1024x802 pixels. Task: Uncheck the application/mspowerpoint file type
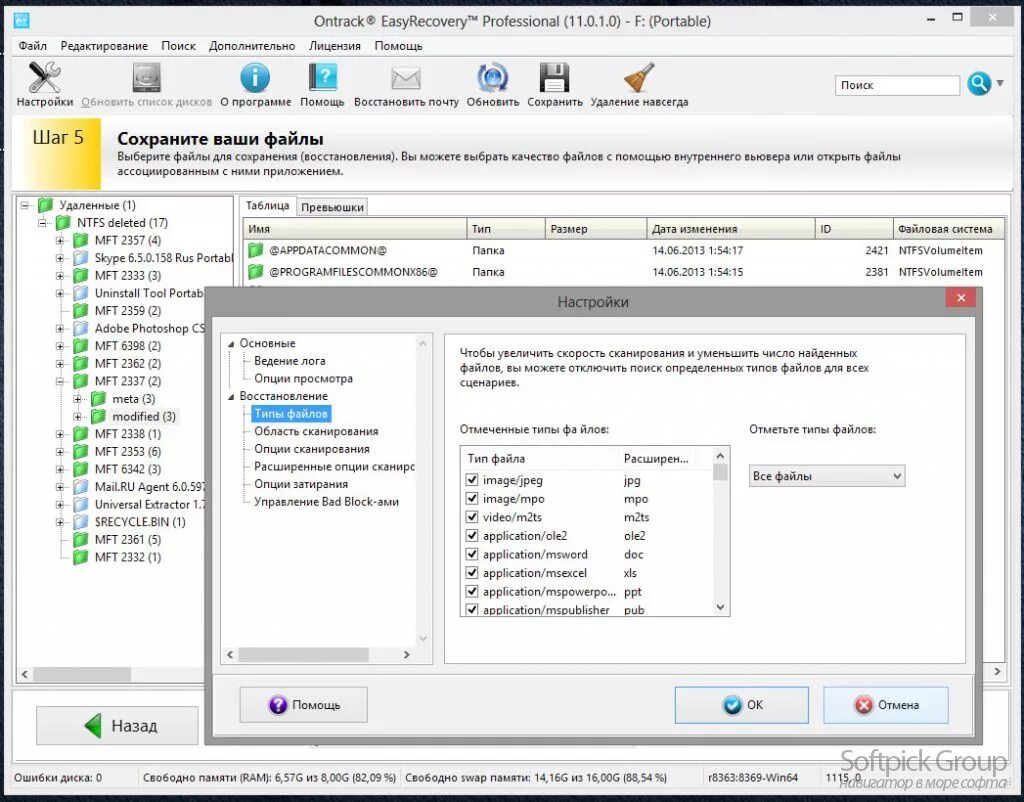point(472,591)
